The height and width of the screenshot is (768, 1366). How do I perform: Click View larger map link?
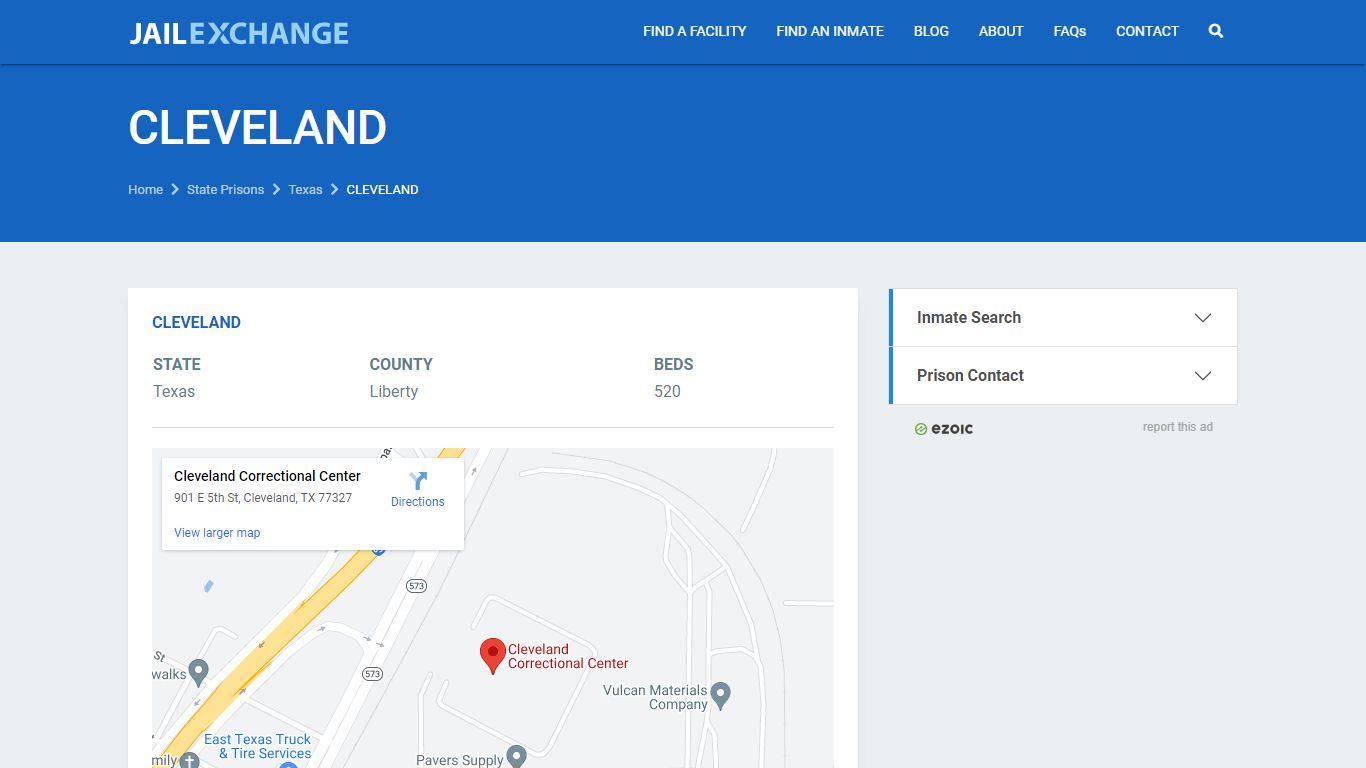(x=217, y=533)
